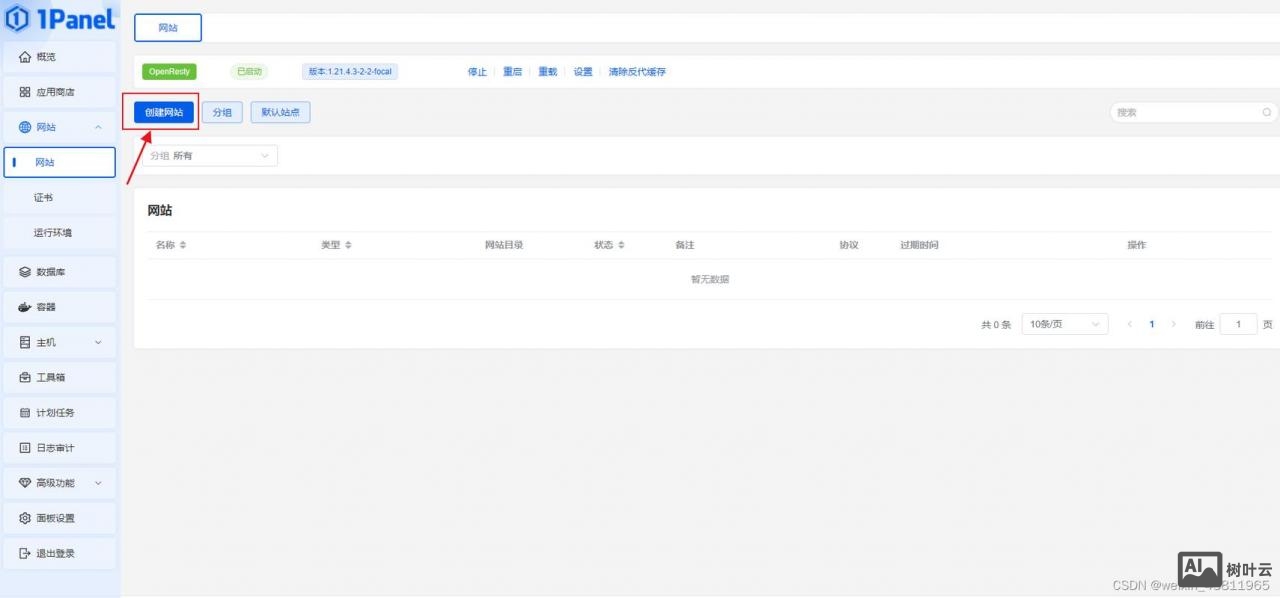Open the 日志审计 log icon
Screen dimensions: 1280x598
[x=25, y=448]
